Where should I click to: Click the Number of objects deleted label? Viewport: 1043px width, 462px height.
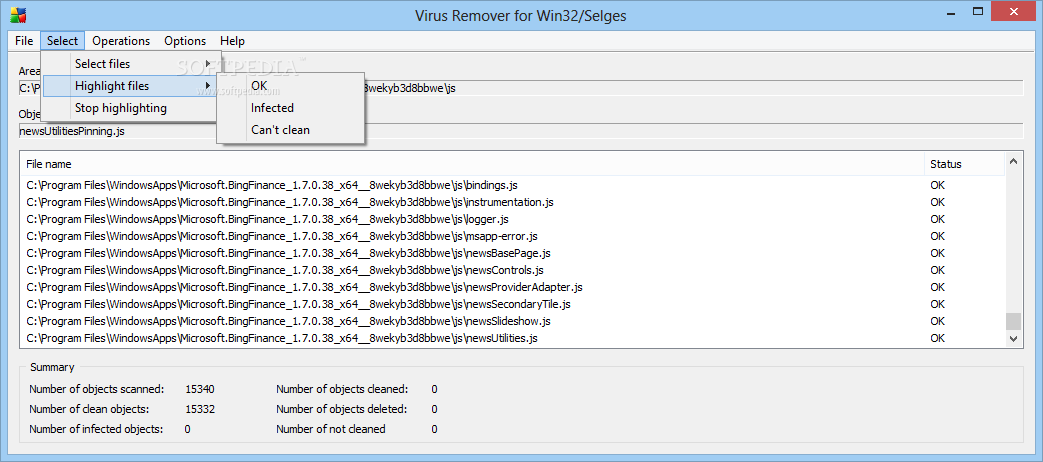pos(341,409)
